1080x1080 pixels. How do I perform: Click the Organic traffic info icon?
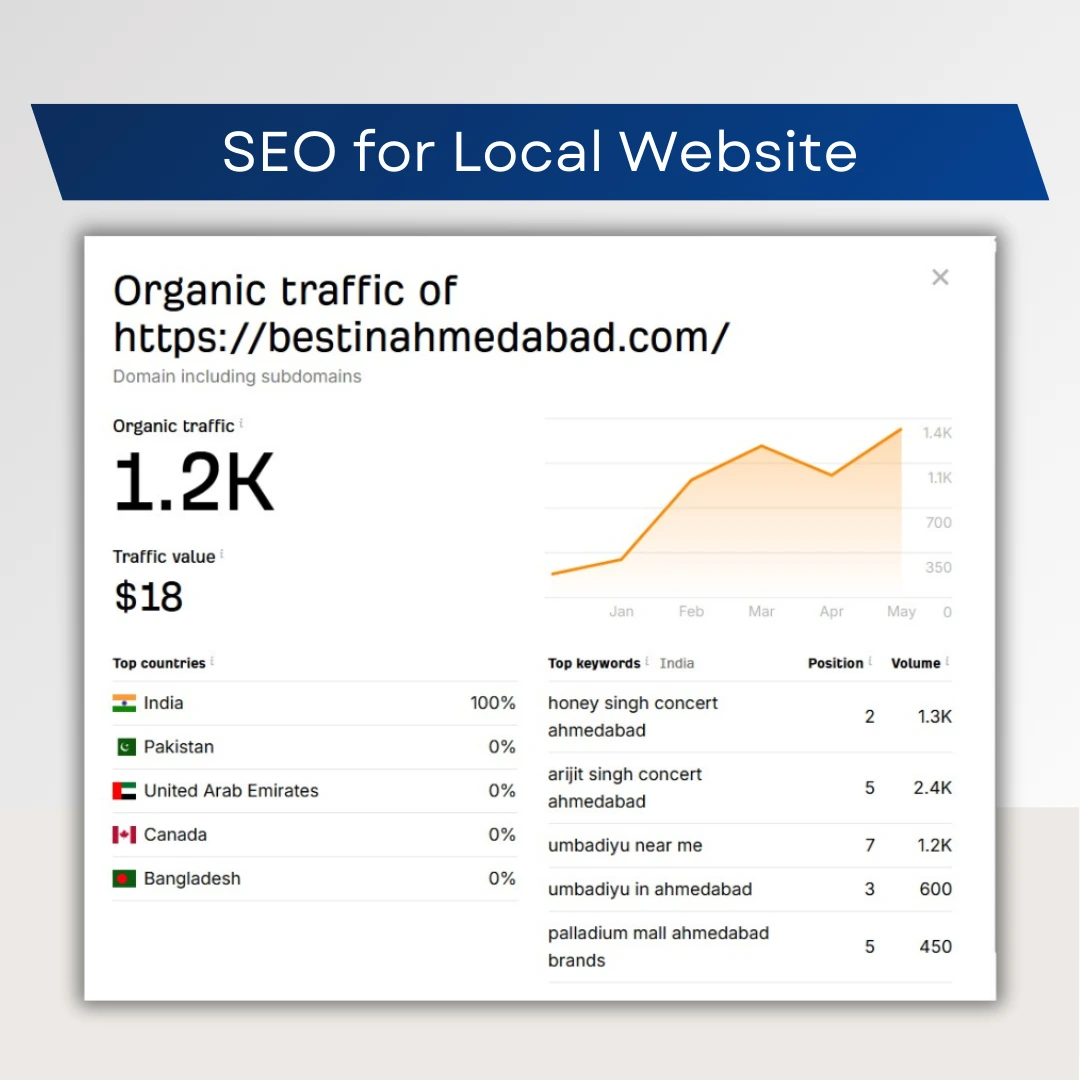[x=241, y=422]
